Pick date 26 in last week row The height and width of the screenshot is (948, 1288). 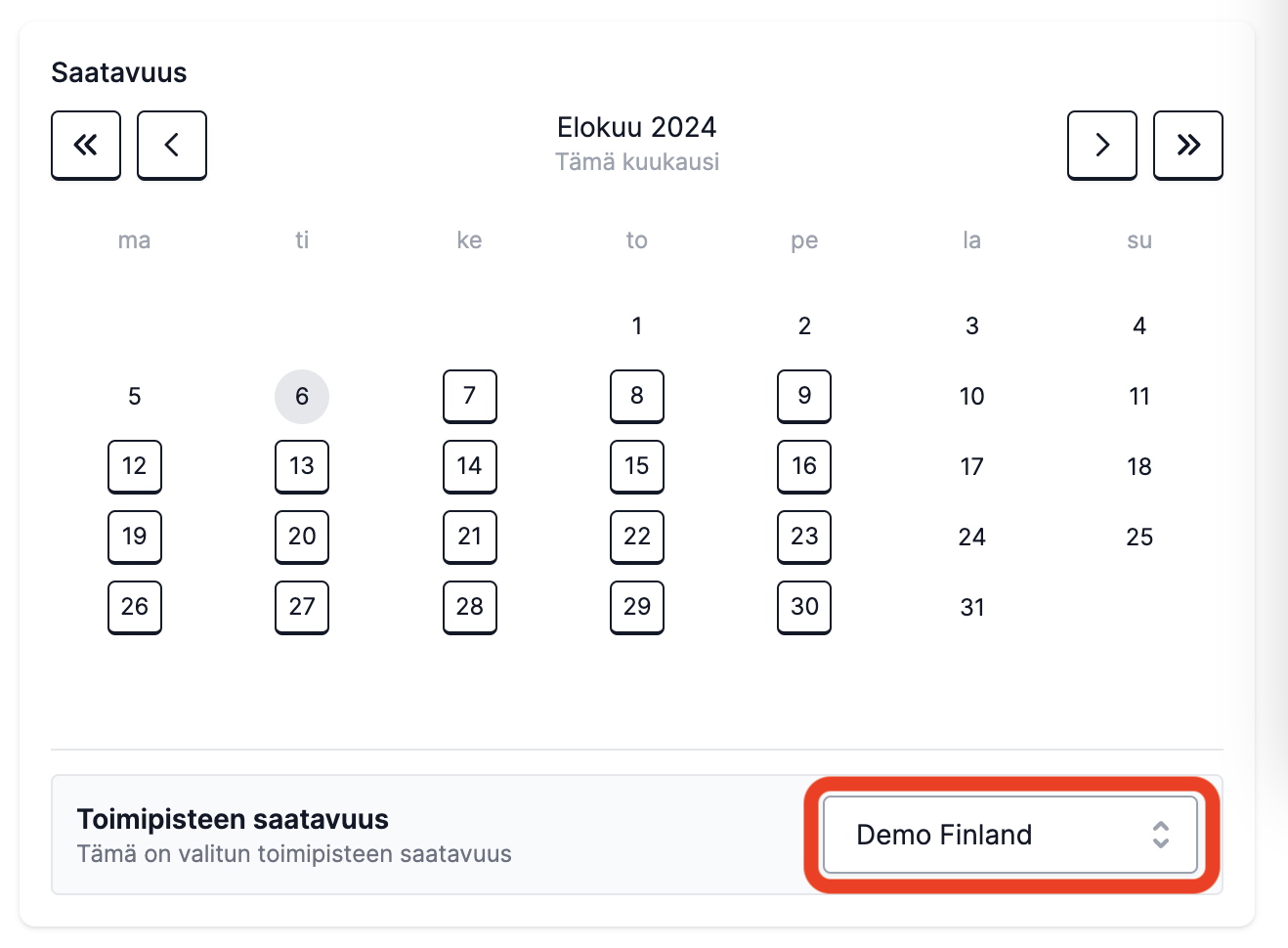point(135,608)
